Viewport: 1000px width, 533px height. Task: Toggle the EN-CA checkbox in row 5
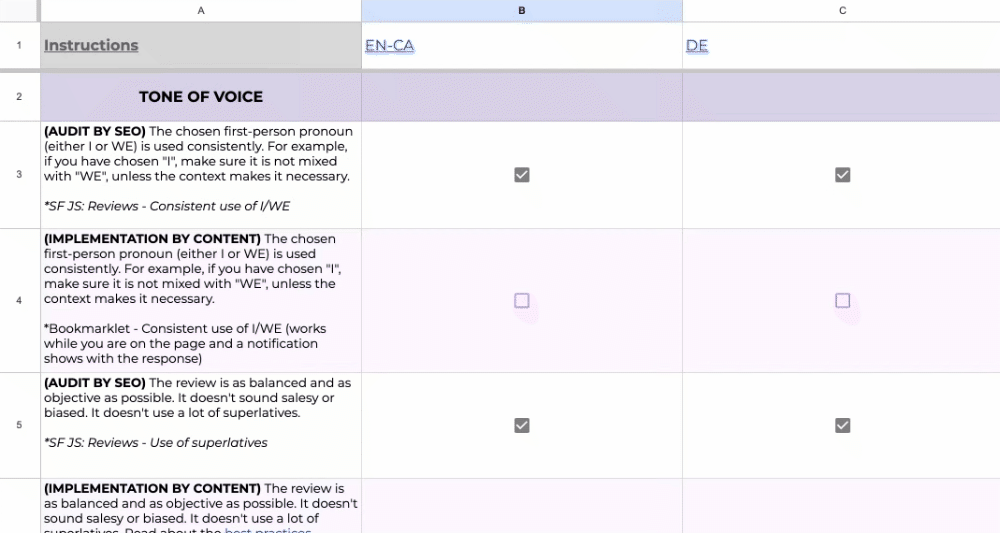click(521, 425)
